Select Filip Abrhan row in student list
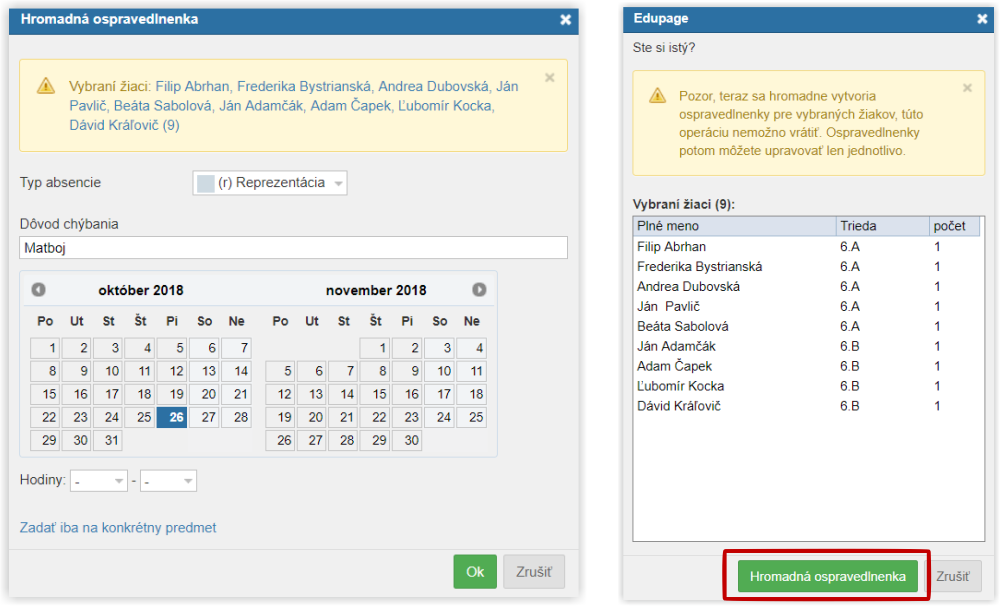Image resolution: width=1000 pixels, height=606 pixels. click(807, 247)
